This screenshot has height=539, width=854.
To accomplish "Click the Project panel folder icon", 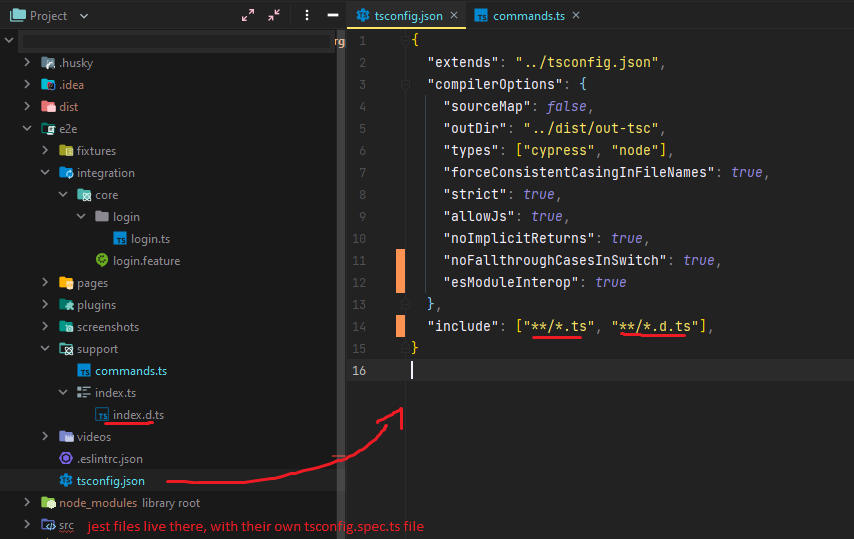I will [18, 15].
